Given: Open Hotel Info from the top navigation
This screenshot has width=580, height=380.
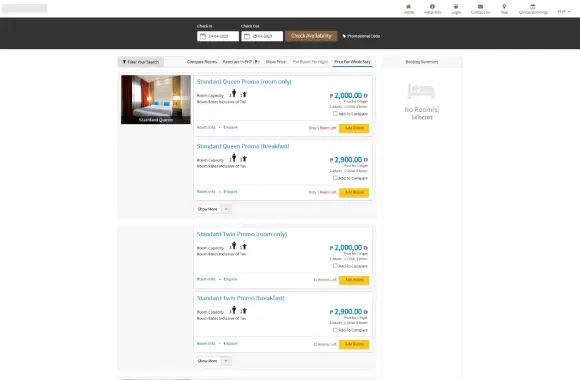Looking at the screenshot, I should tap(432, 9).
